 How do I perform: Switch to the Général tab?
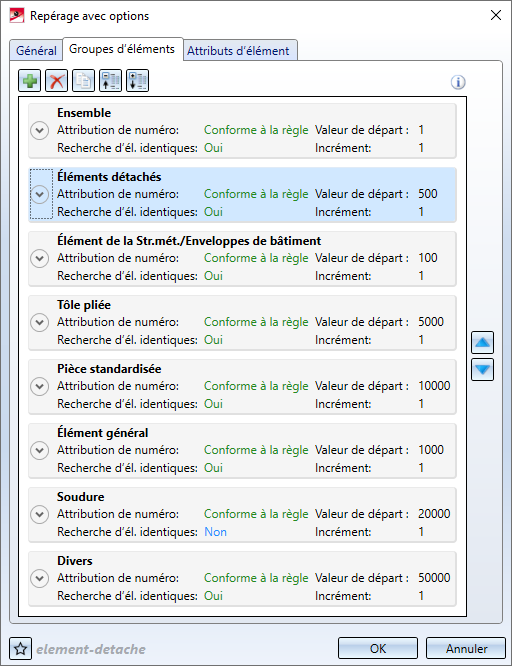[x=36, y=51]
